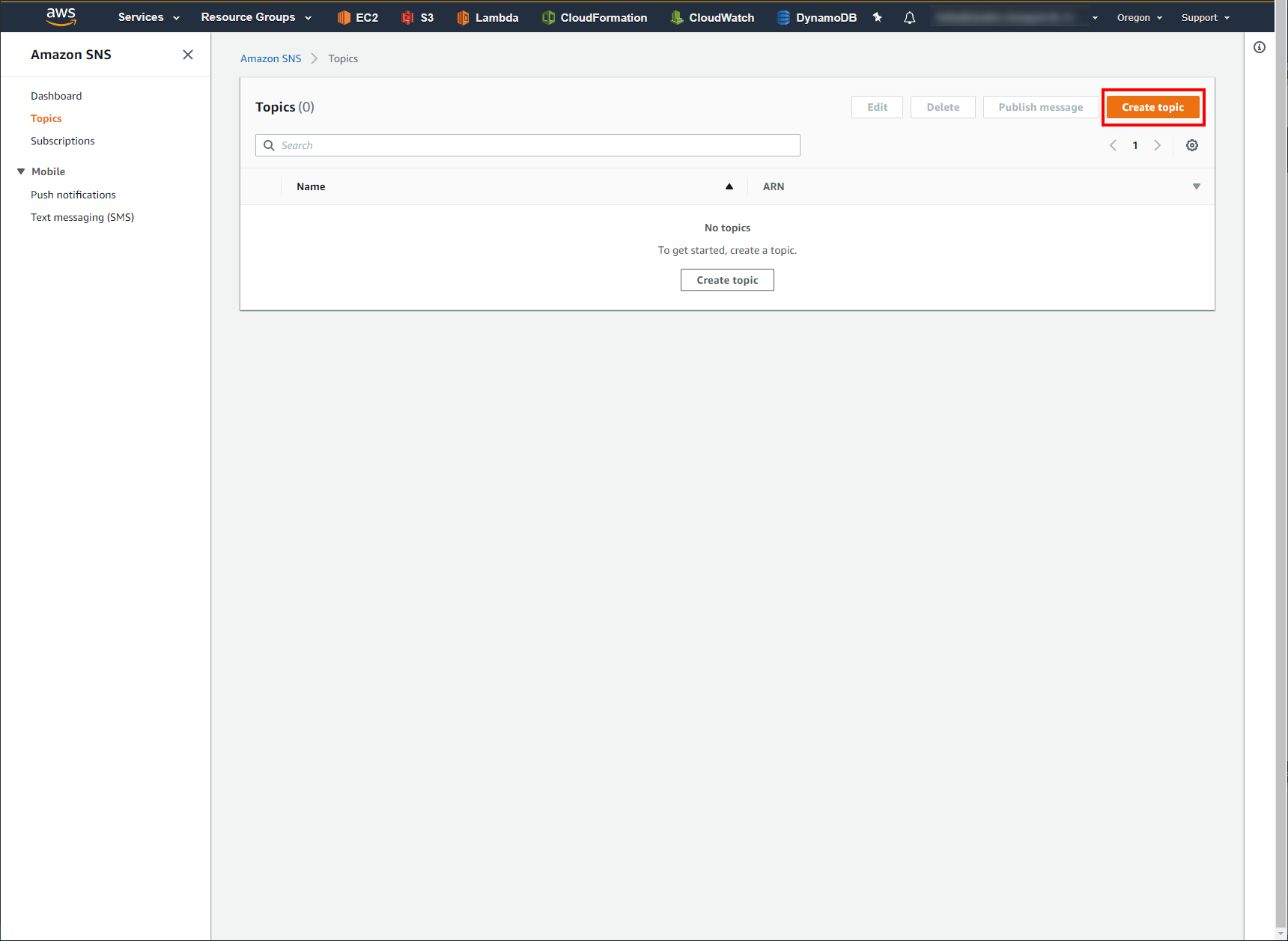The height and width of the screenshot is (941, 1288).
Task: Change region from Oregon dropdown
Action: [x=1139, y=17]
